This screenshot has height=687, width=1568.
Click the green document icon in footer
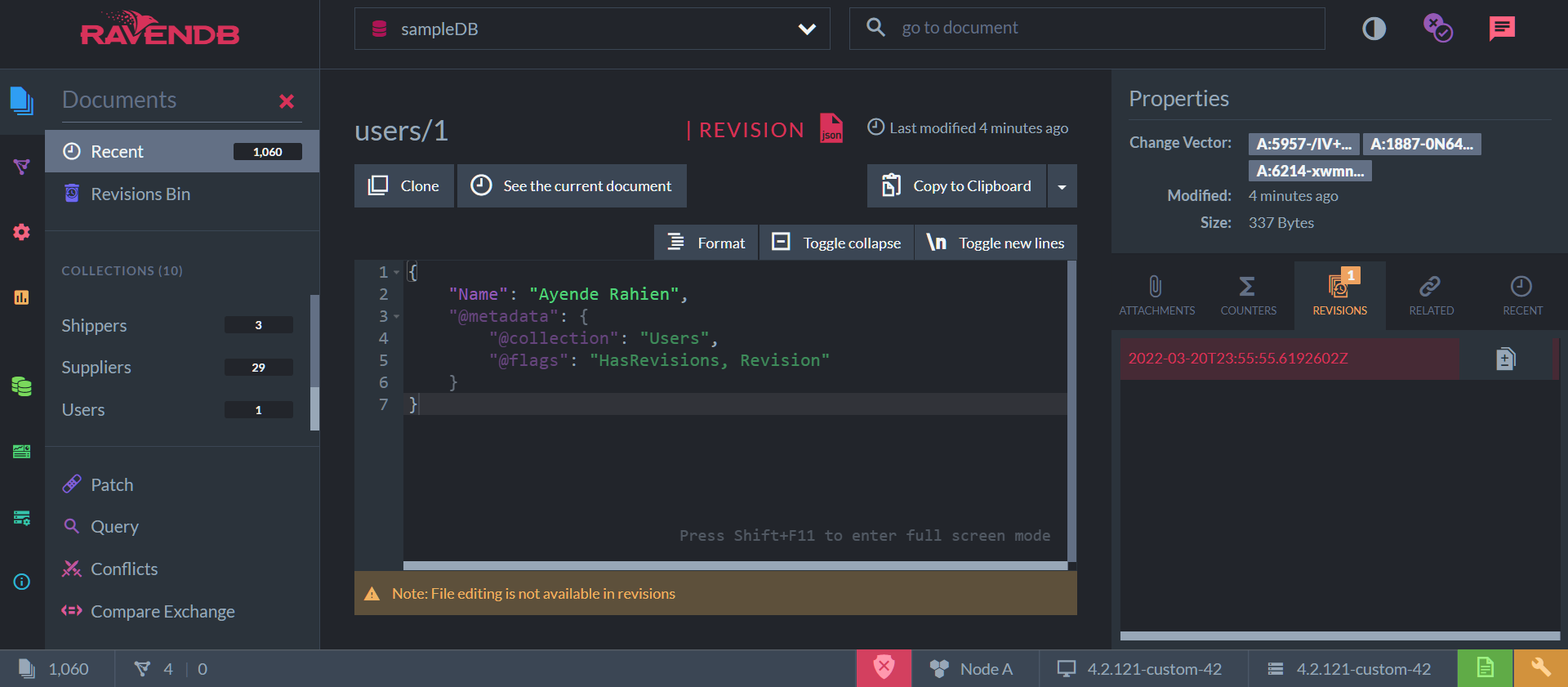pos(1485,668)
